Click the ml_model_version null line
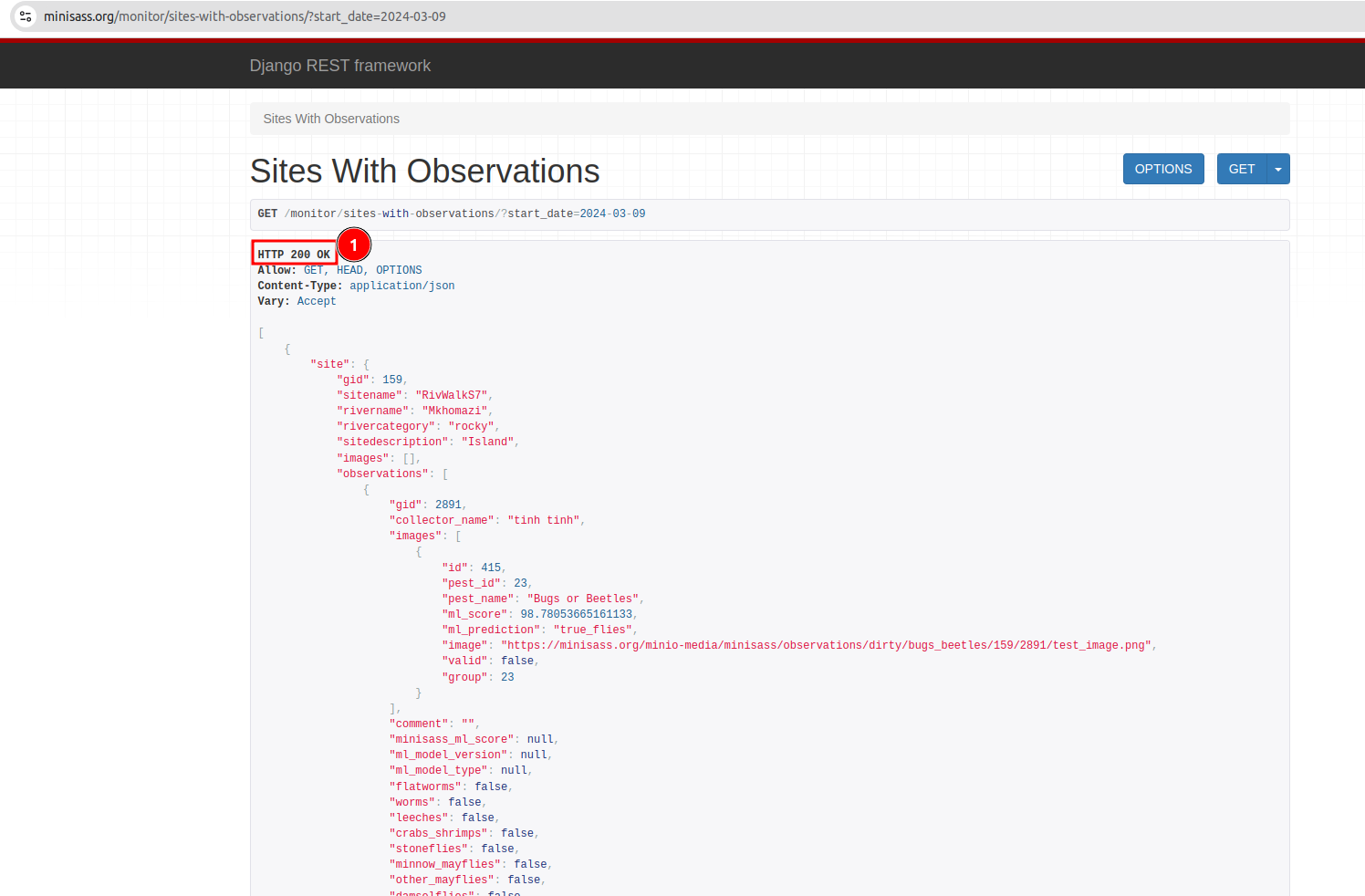 471,755
